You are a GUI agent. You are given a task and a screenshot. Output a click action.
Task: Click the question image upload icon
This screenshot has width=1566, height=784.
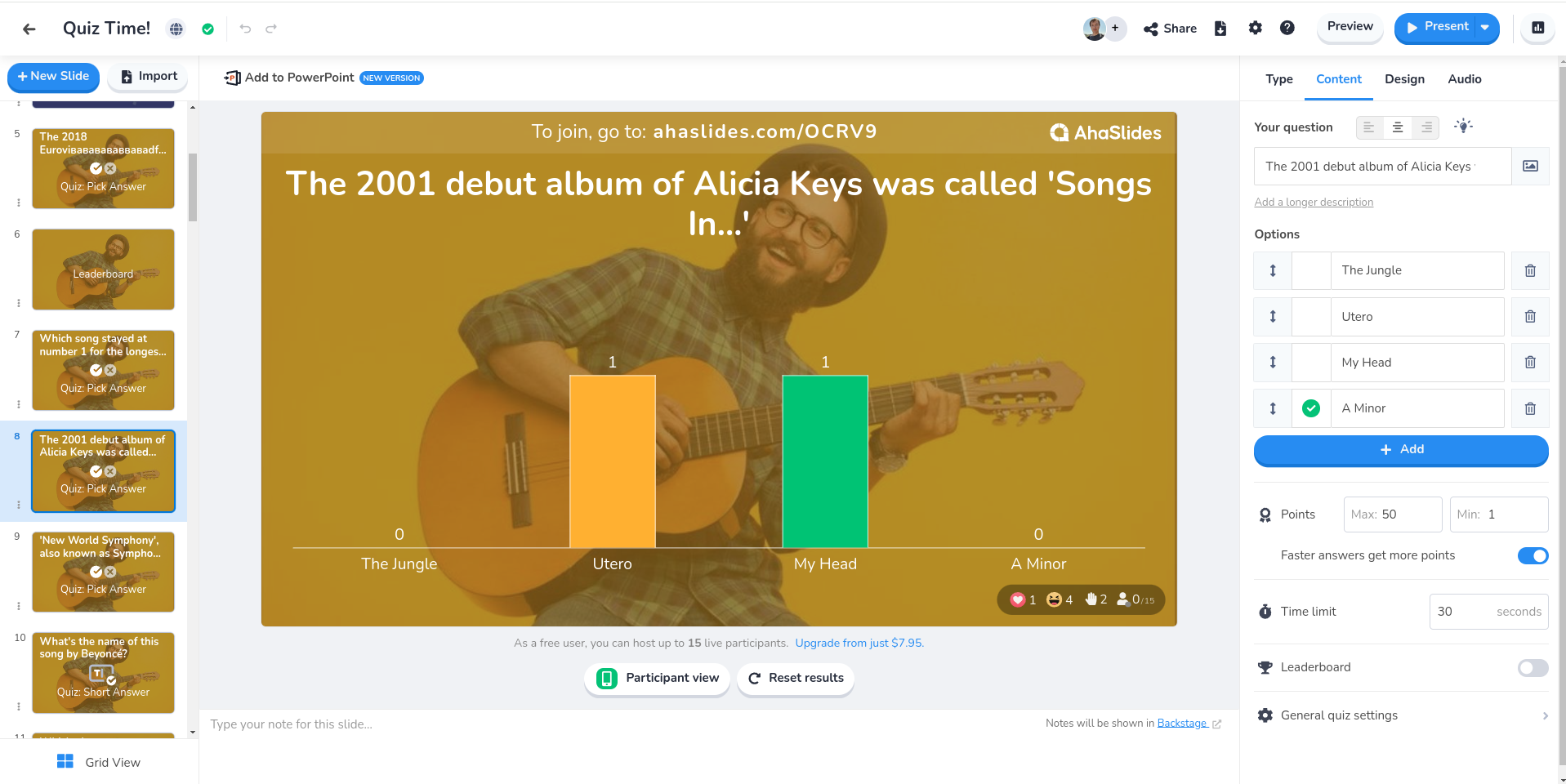pyautogui.click(x=1530, y=167)
